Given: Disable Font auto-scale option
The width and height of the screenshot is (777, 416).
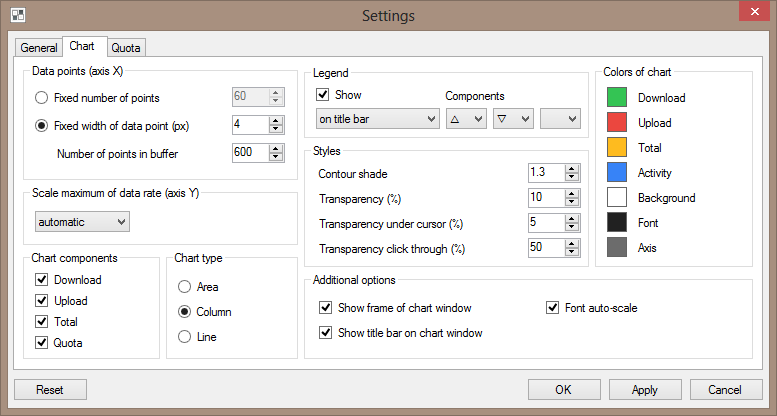Looking at the screenshot, I should [x=553, y=308].
